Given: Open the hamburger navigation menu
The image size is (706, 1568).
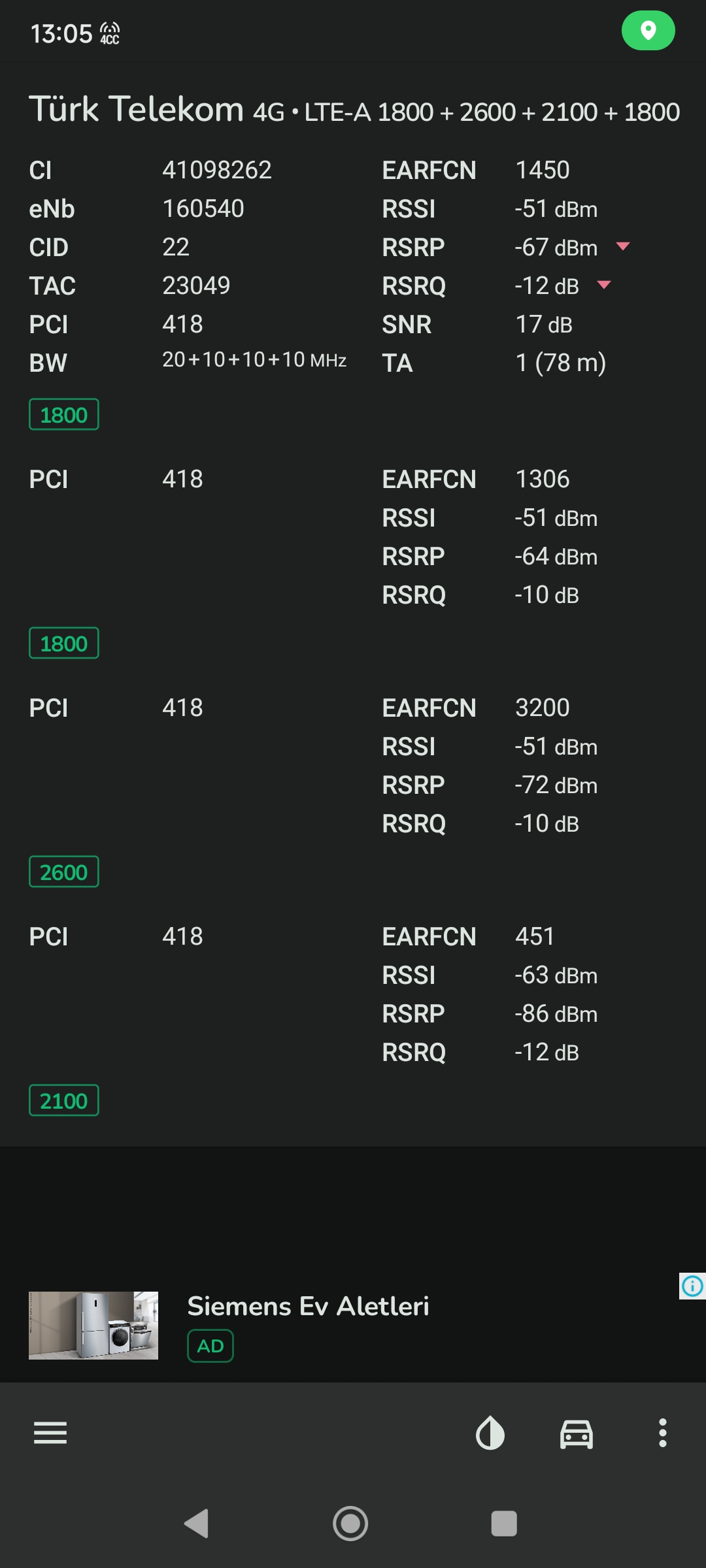Looking at the screenshot, I should pos(50,1433).
